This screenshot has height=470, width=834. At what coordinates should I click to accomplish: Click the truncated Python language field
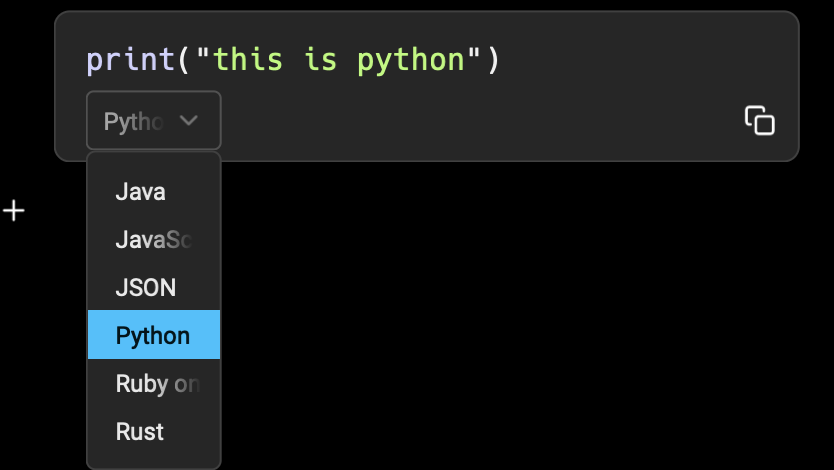tap(134, 121)
